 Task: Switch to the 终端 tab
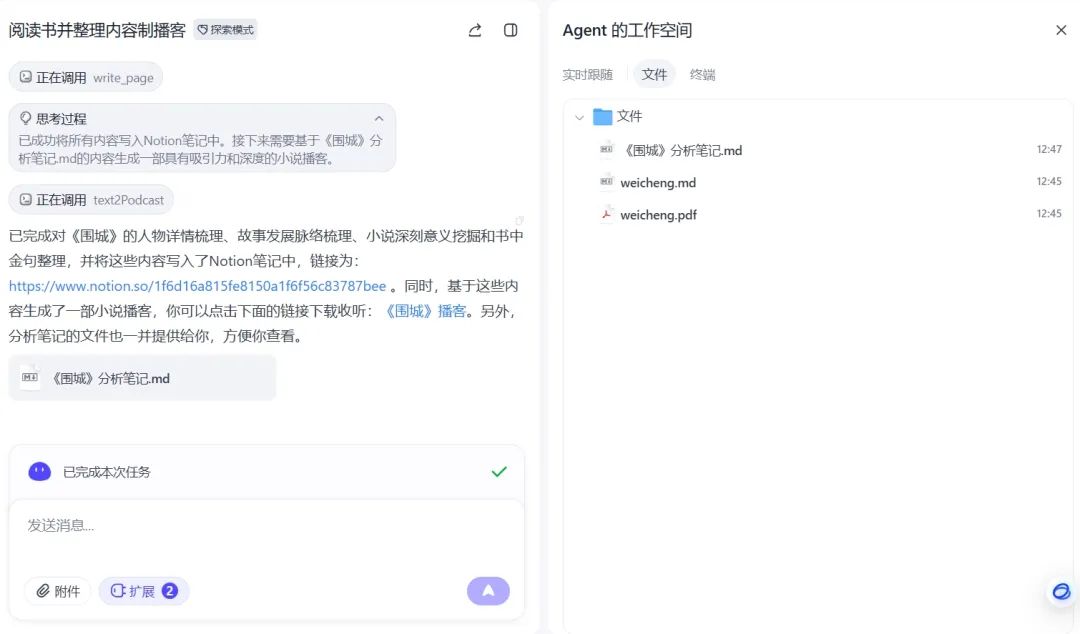coord(703,74)
